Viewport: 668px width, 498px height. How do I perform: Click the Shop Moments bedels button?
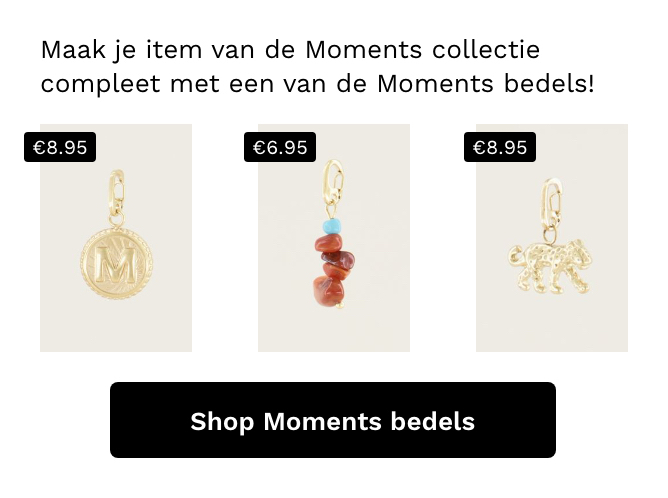coord(333,420)
